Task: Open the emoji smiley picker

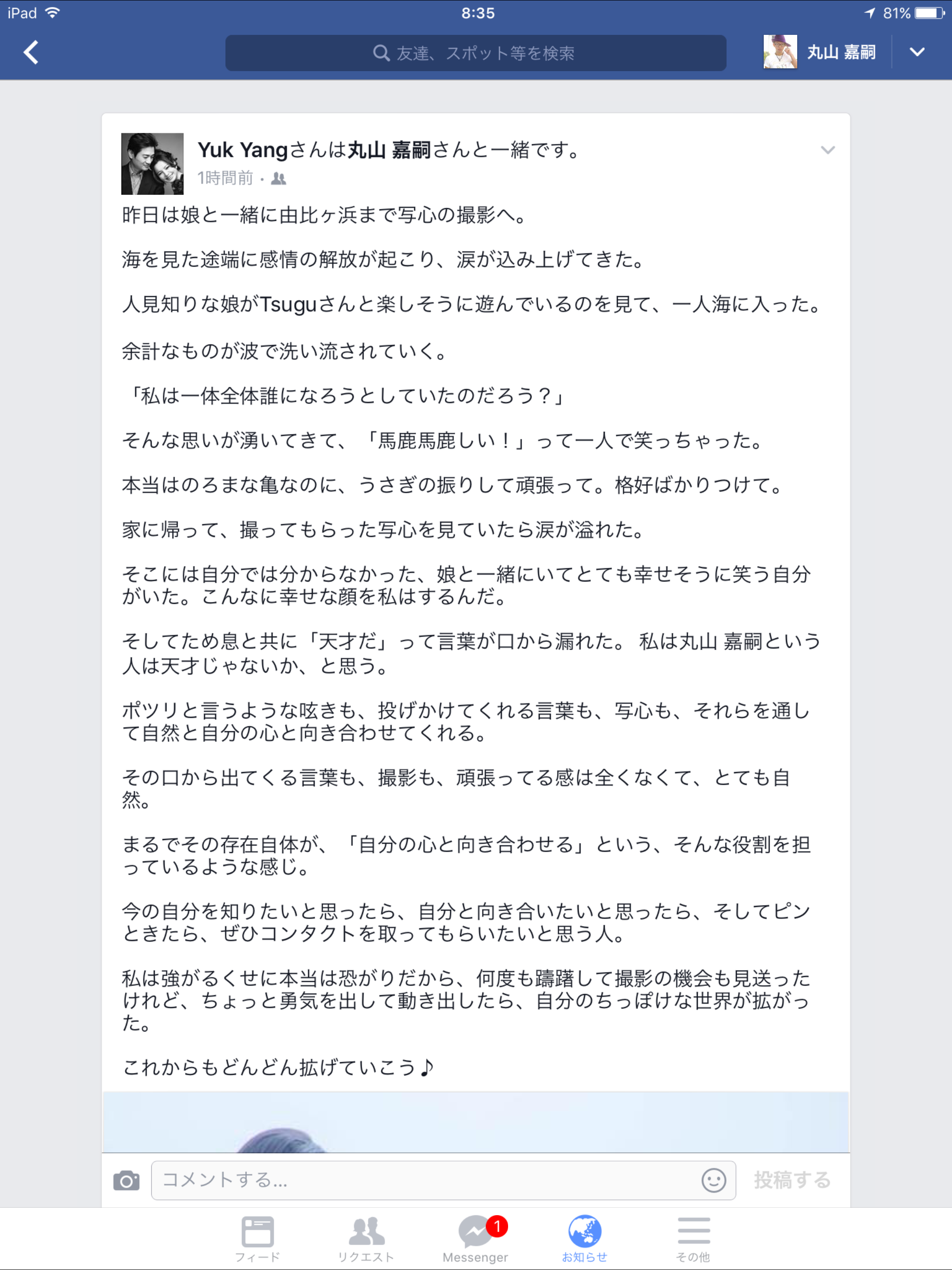Action: pos(714,1180)
